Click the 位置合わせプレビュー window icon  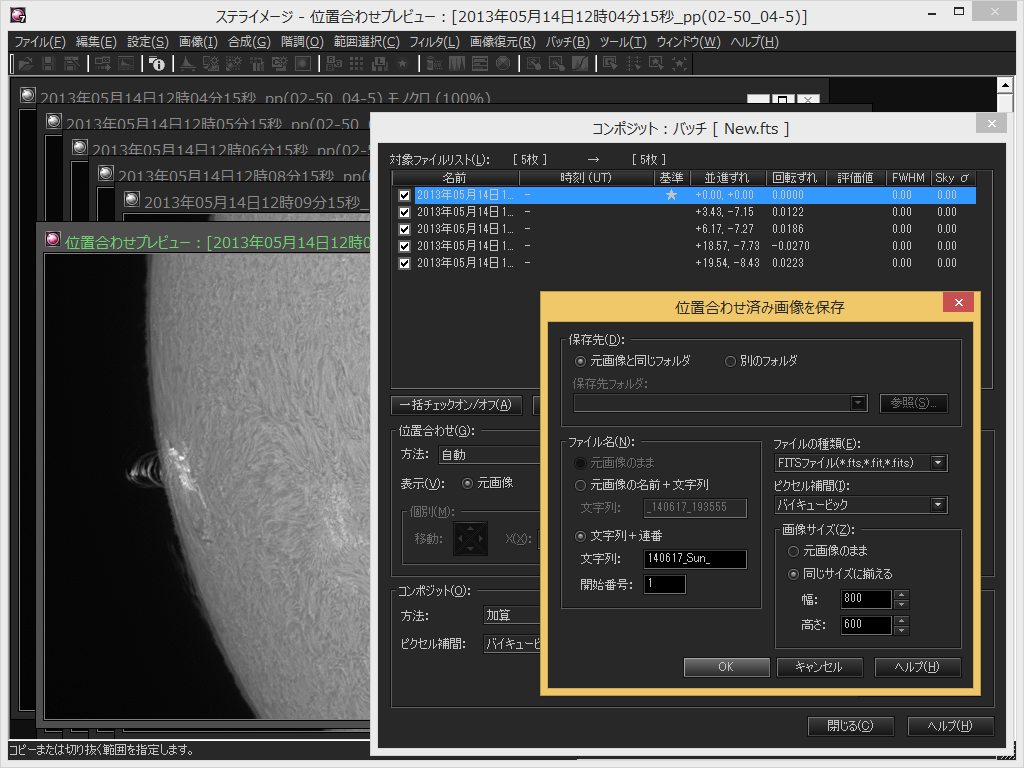pos(53,240)
